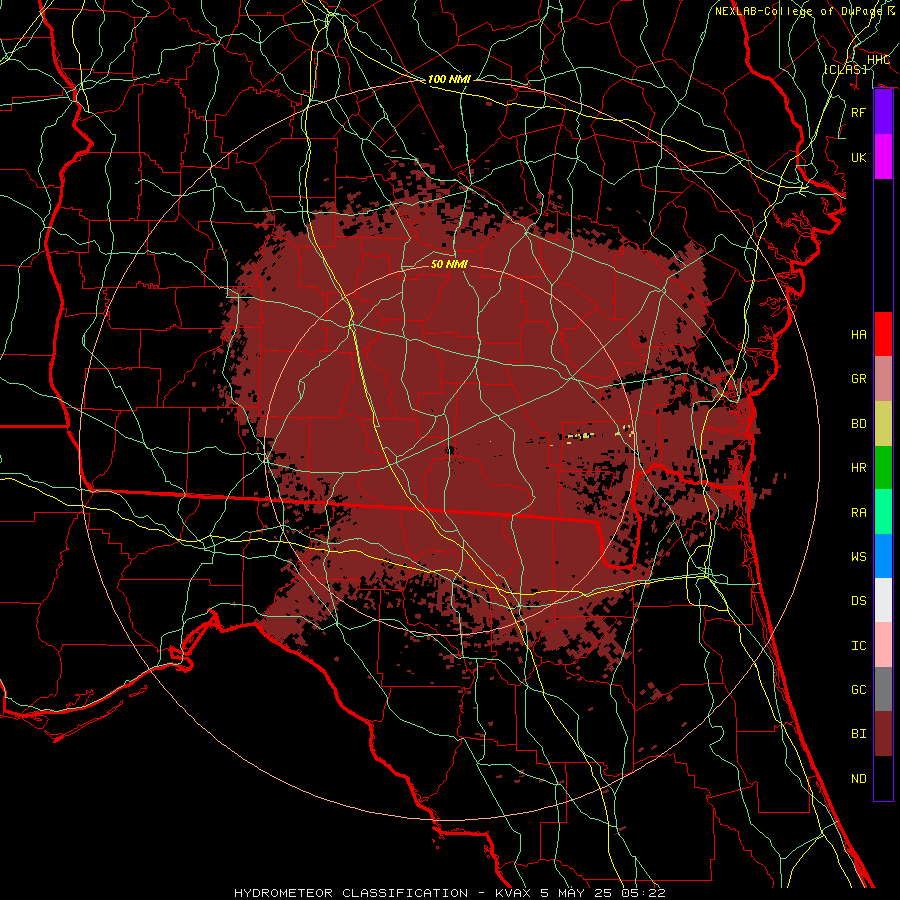Click the UK legend label
This screenshot has height=900, width=900.
tap(859, 157)
